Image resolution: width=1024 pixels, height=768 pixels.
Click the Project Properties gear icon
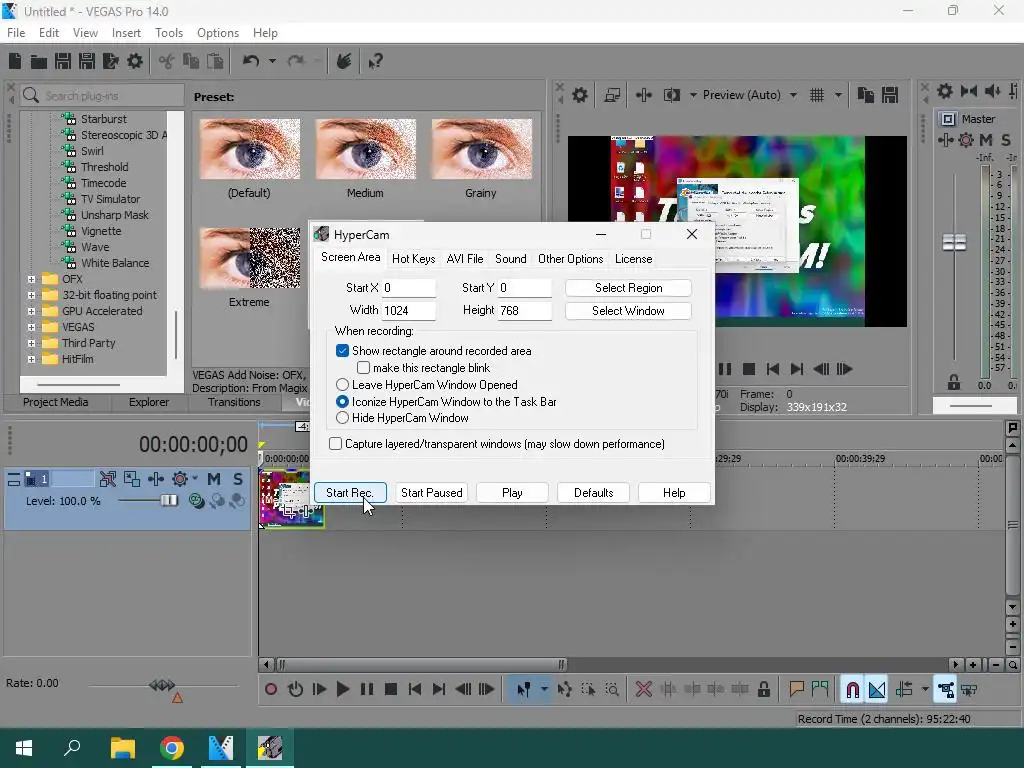(x=135, y=61)
